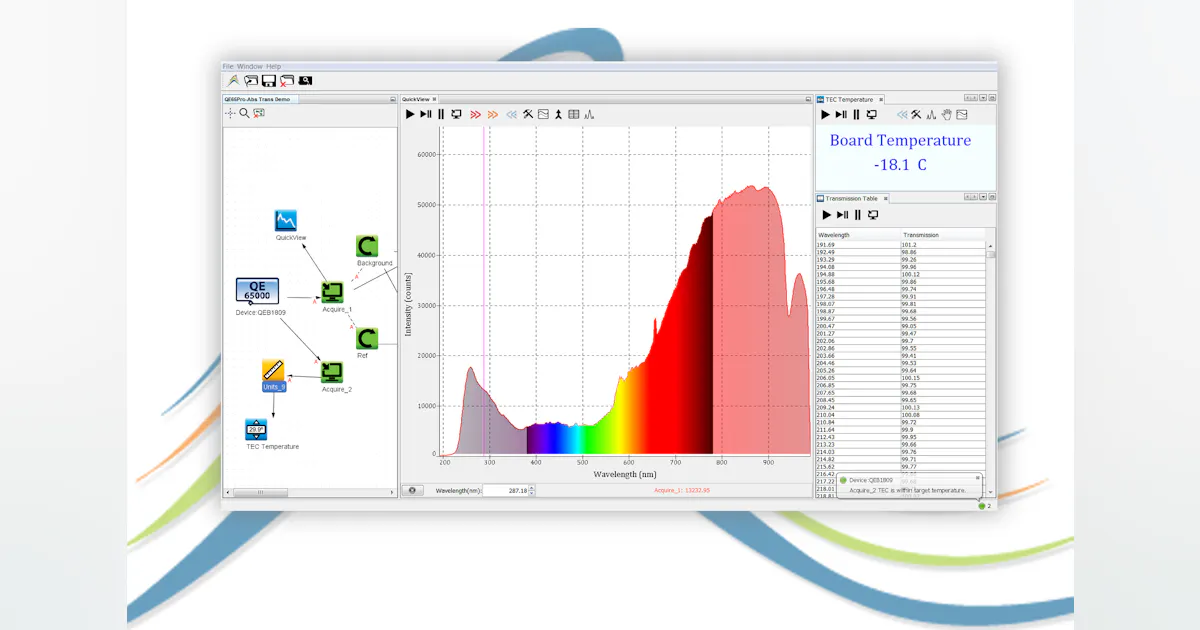Select the Background node in schematic
The width and height of the screenshot is (1200, 630).
click(x=367, y=246)
